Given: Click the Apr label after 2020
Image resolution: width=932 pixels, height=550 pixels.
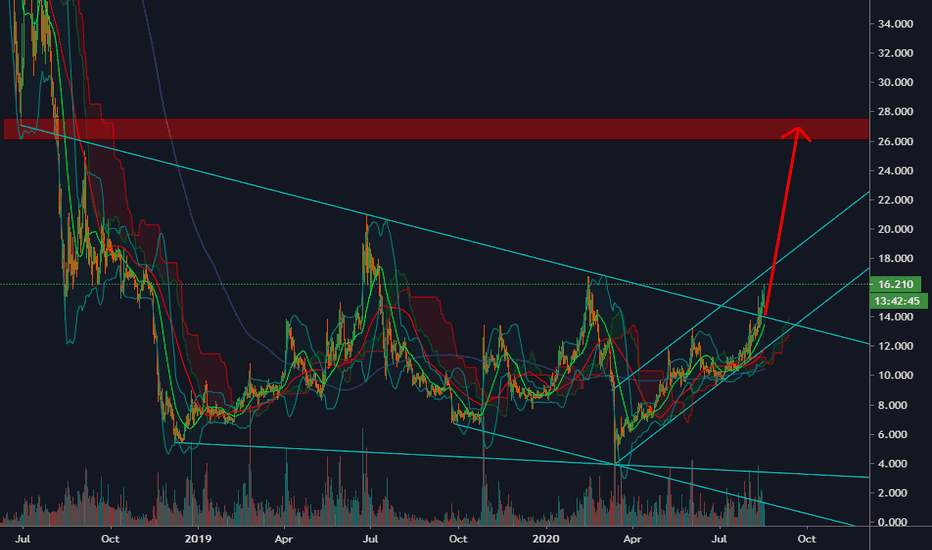Looking at the screenshot, I should [632, 539].
